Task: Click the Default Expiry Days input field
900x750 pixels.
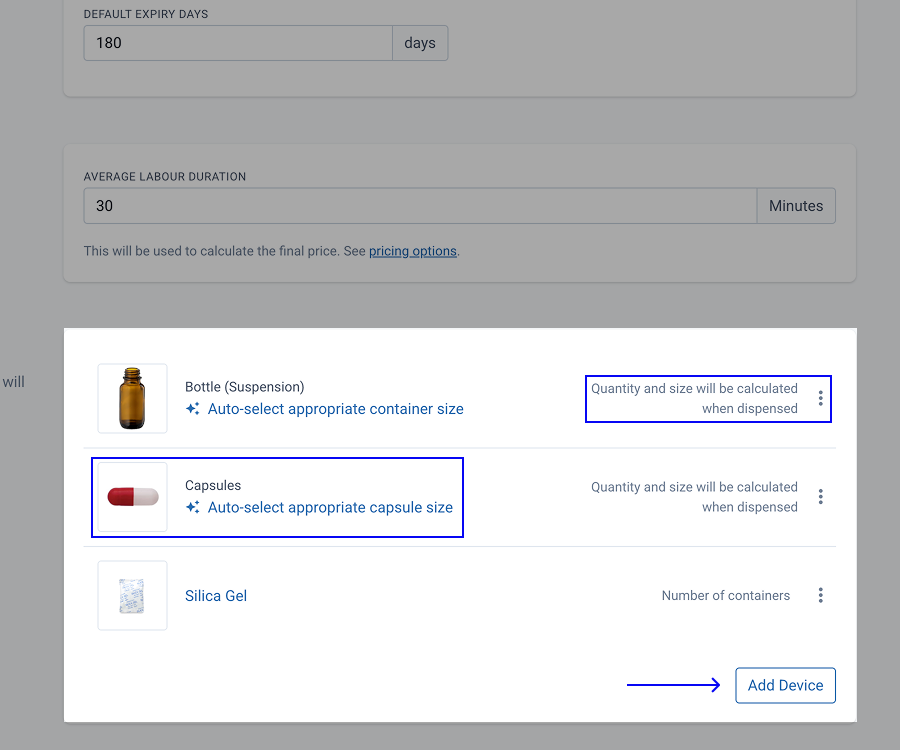Action: click(237, 43)
